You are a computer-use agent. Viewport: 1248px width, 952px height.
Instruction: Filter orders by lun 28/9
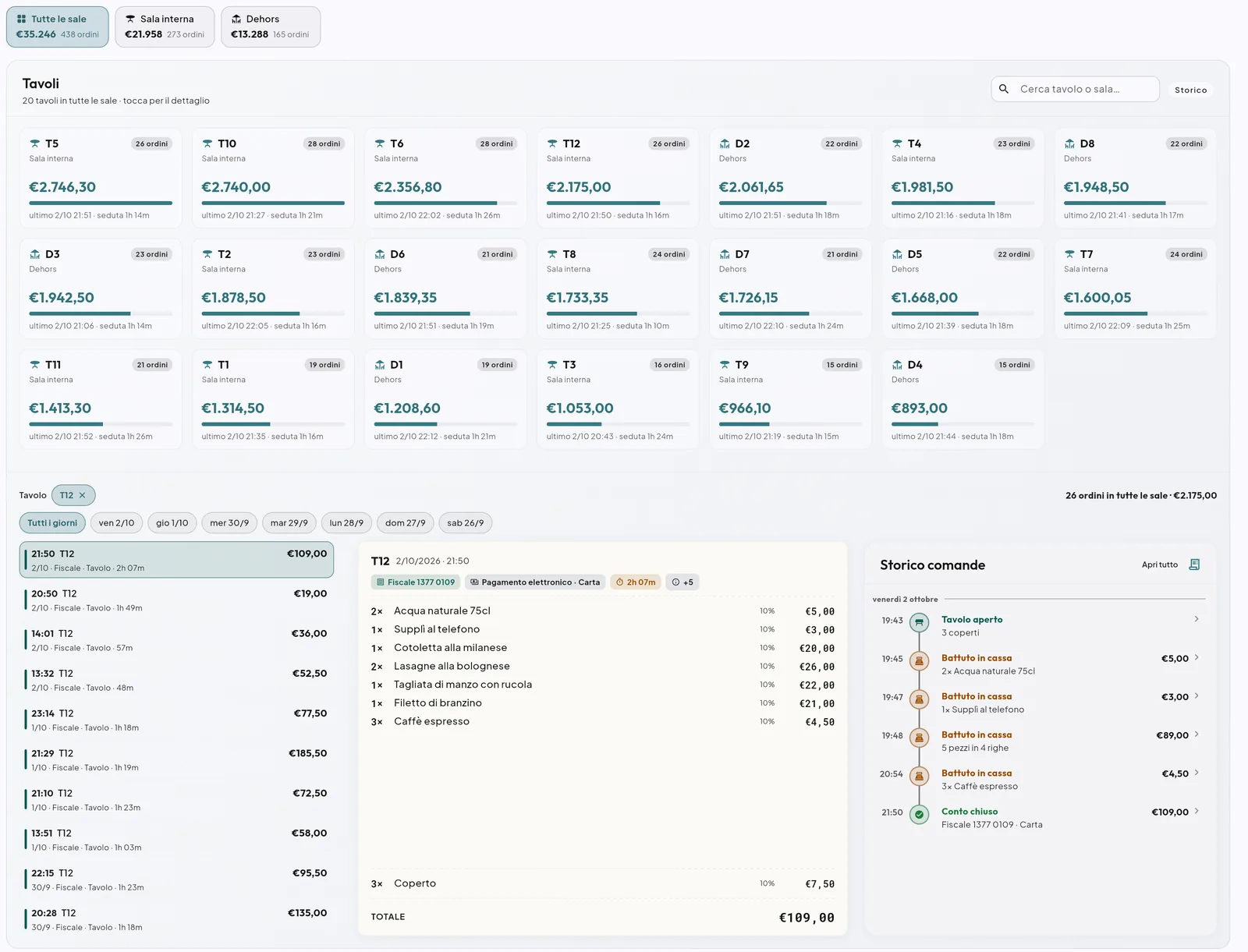click(346, 523)
